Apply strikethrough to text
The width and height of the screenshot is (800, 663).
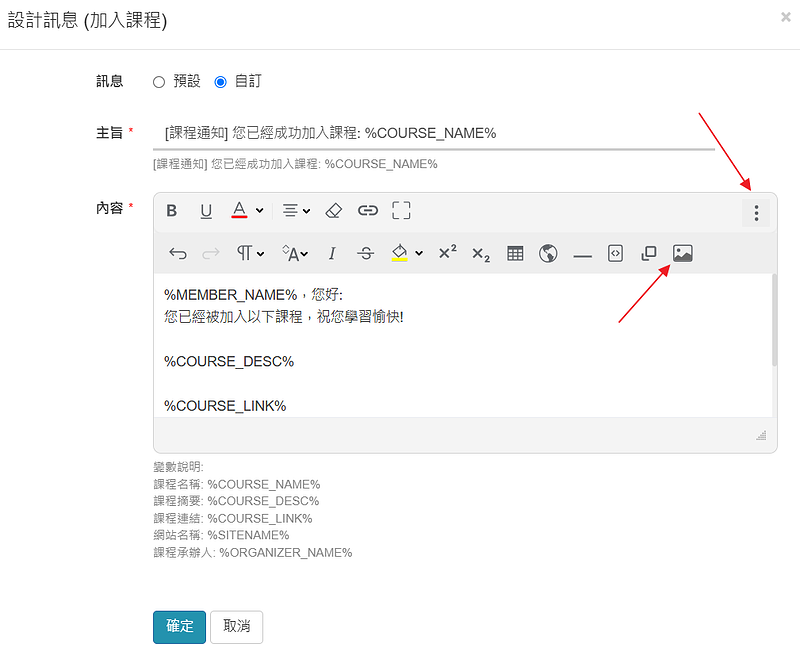[365, 253]
